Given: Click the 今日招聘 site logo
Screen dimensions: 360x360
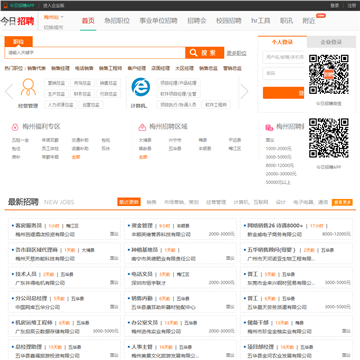Looking at the screenshot, I should point(17,21).
